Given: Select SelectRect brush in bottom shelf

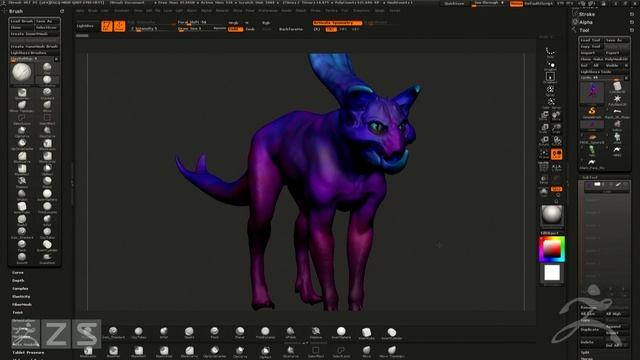Looking at the screenshot, I should pyautogui.click(x=316, y=351).
